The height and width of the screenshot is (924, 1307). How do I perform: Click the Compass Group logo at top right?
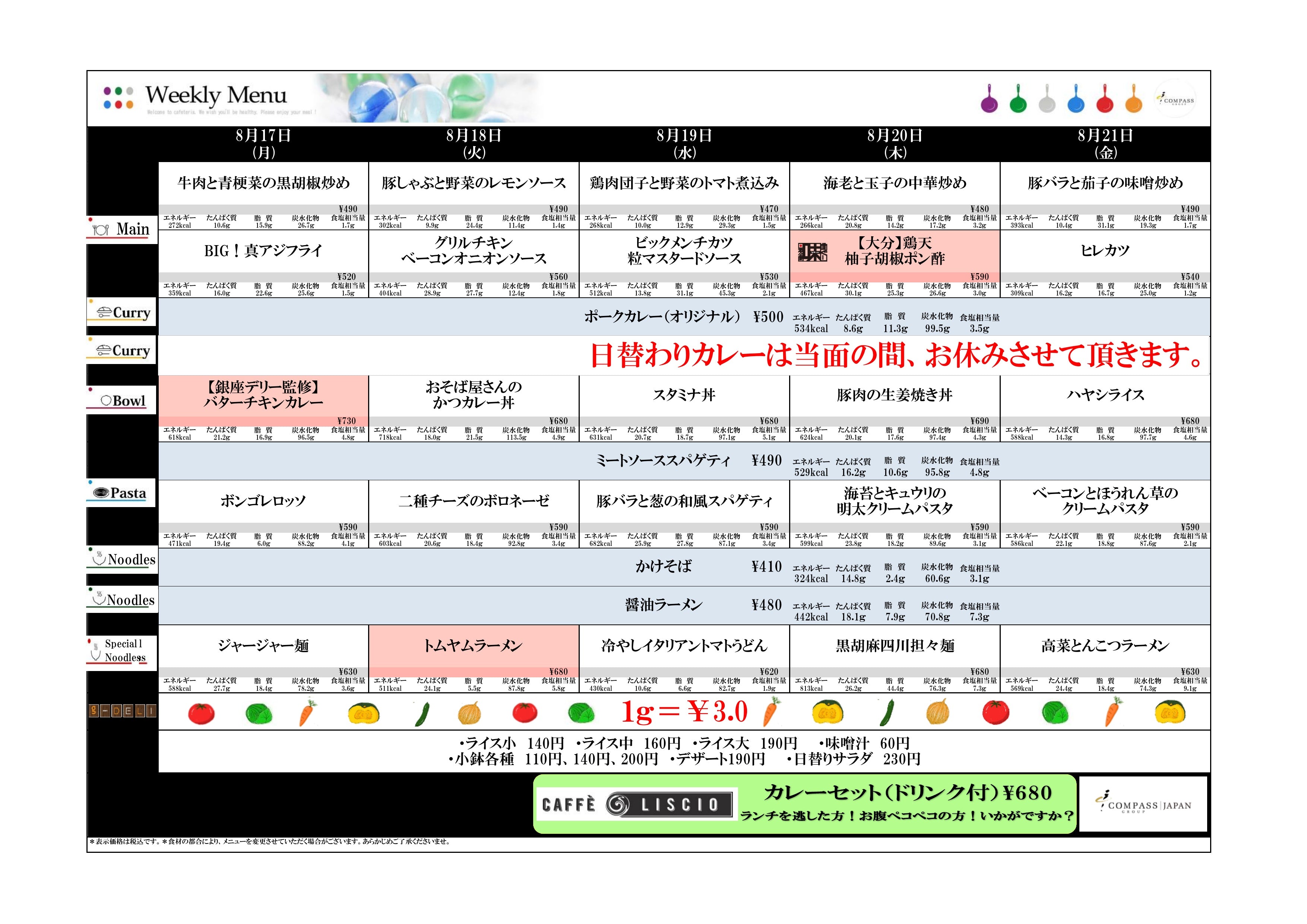pyautogui.click(x=1175, y=100)
